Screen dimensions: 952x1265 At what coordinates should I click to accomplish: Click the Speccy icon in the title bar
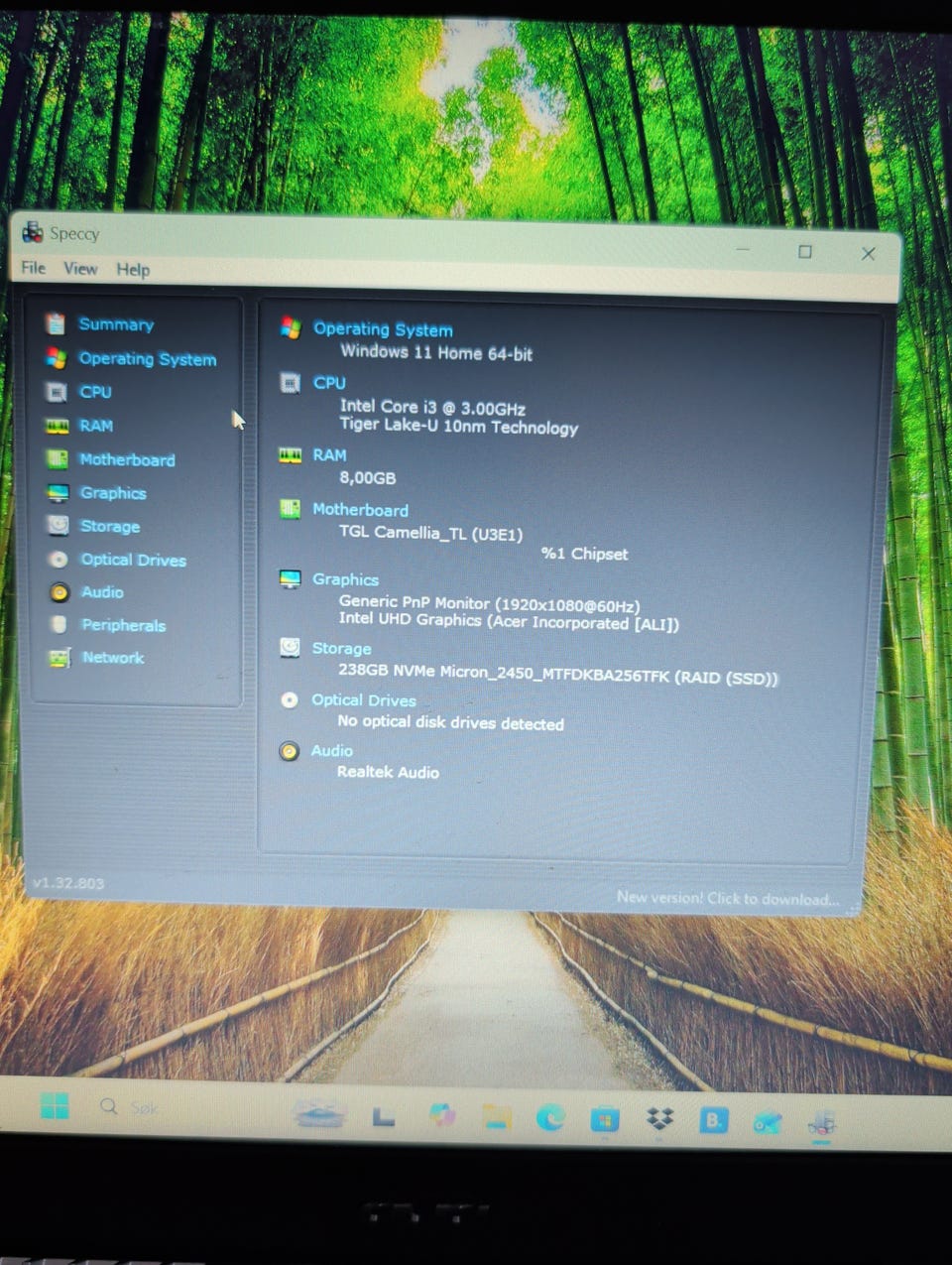[x=32, y=232]
